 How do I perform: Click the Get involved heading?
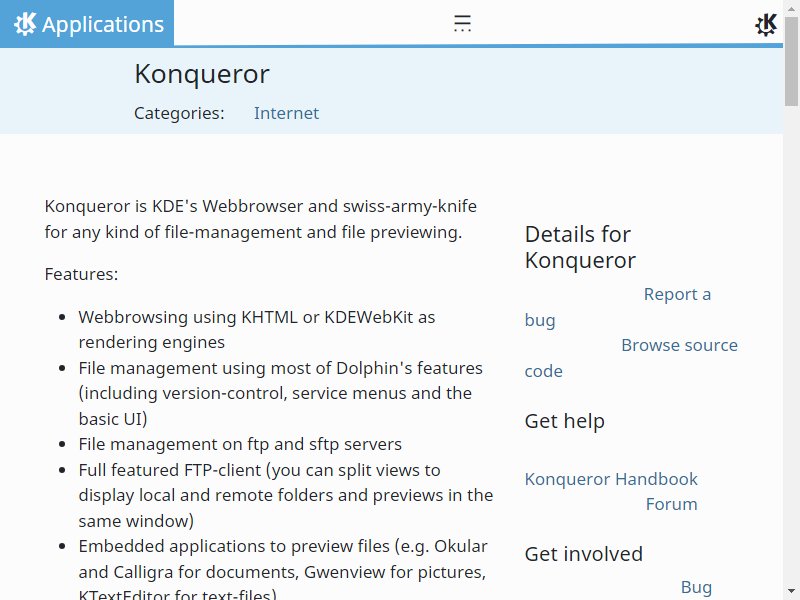pos(584,554)
